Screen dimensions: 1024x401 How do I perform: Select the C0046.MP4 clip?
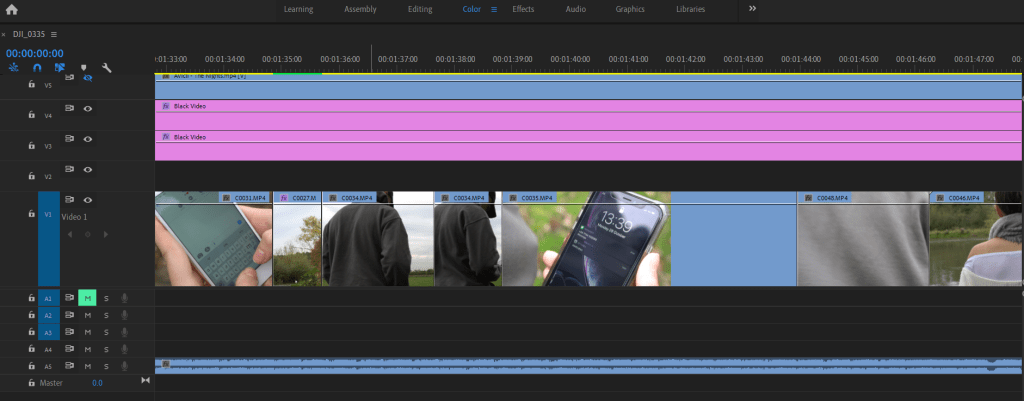point(976,239)
